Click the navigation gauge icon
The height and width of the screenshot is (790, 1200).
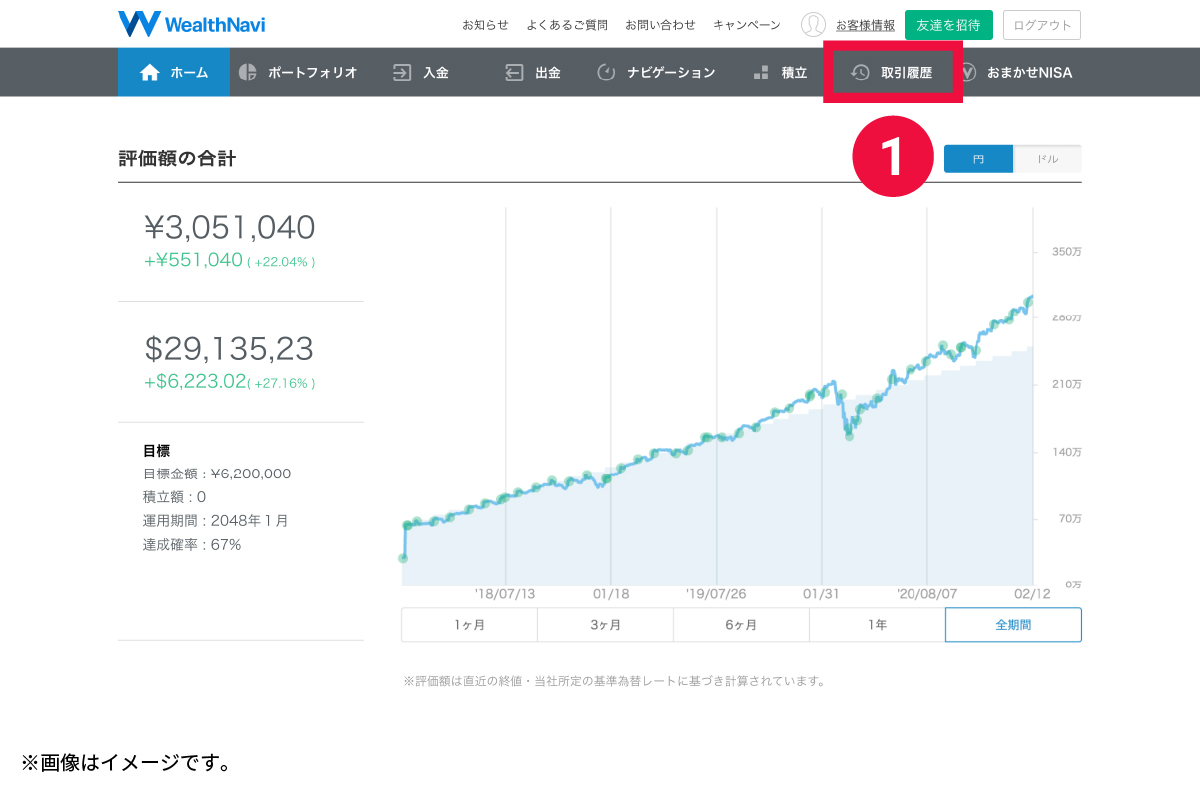click(606, 72)
